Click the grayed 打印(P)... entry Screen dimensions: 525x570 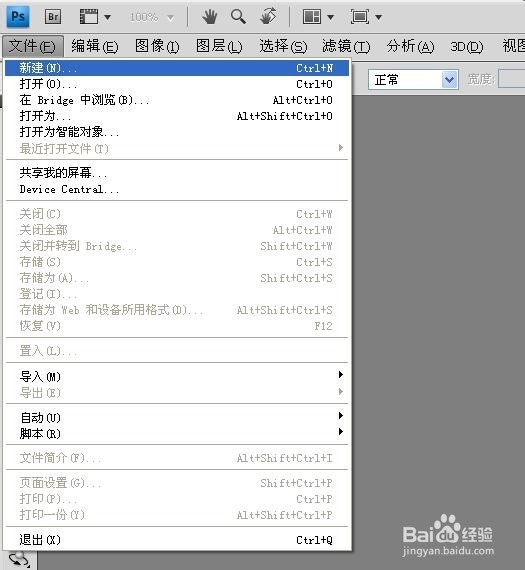177,499
